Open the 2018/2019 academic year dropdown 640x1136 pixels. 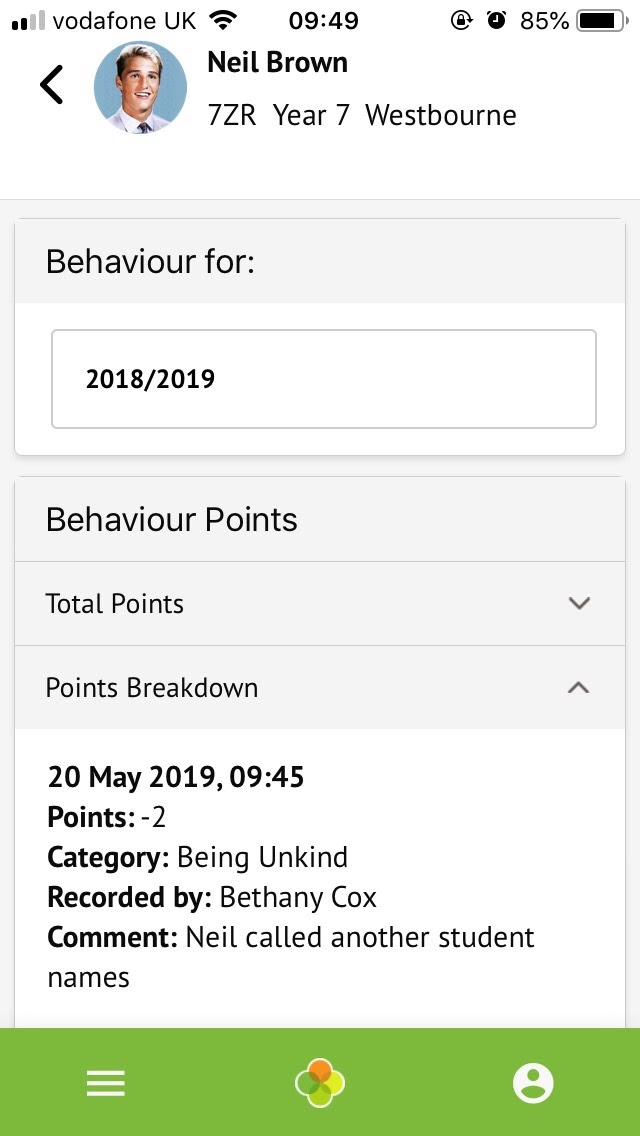pyautogui.click(x=324, y=379)
